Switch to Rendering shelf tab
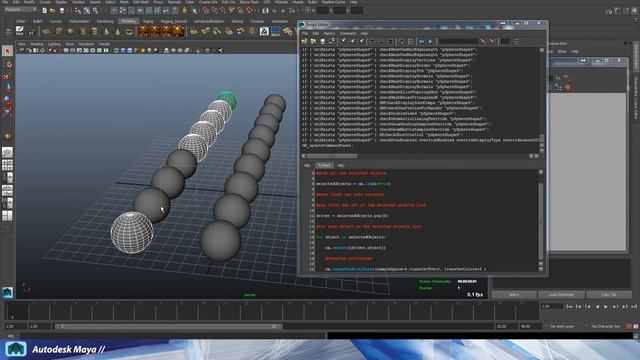 click(x=105, y=21)
